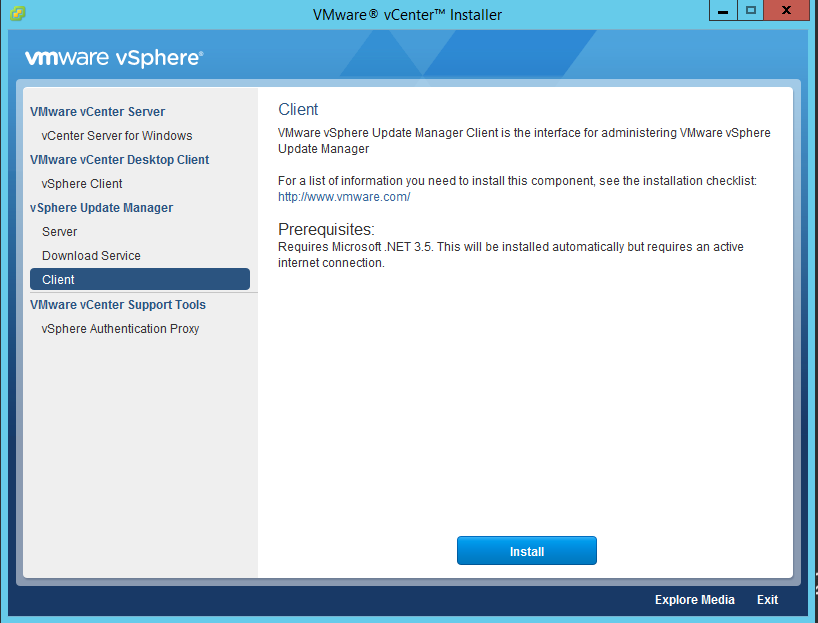Screen dimensions: 818x623
Task: Click the VMware vCenter Server heading
Action: [x=98, y=112]
